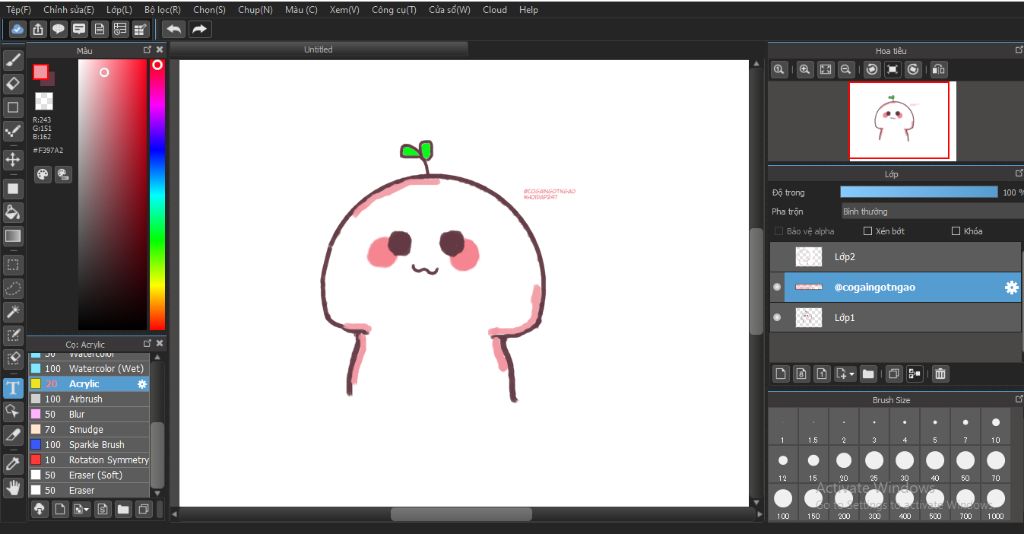
Task: Click the rainbow hue bar
Action: tap(157, 195)
